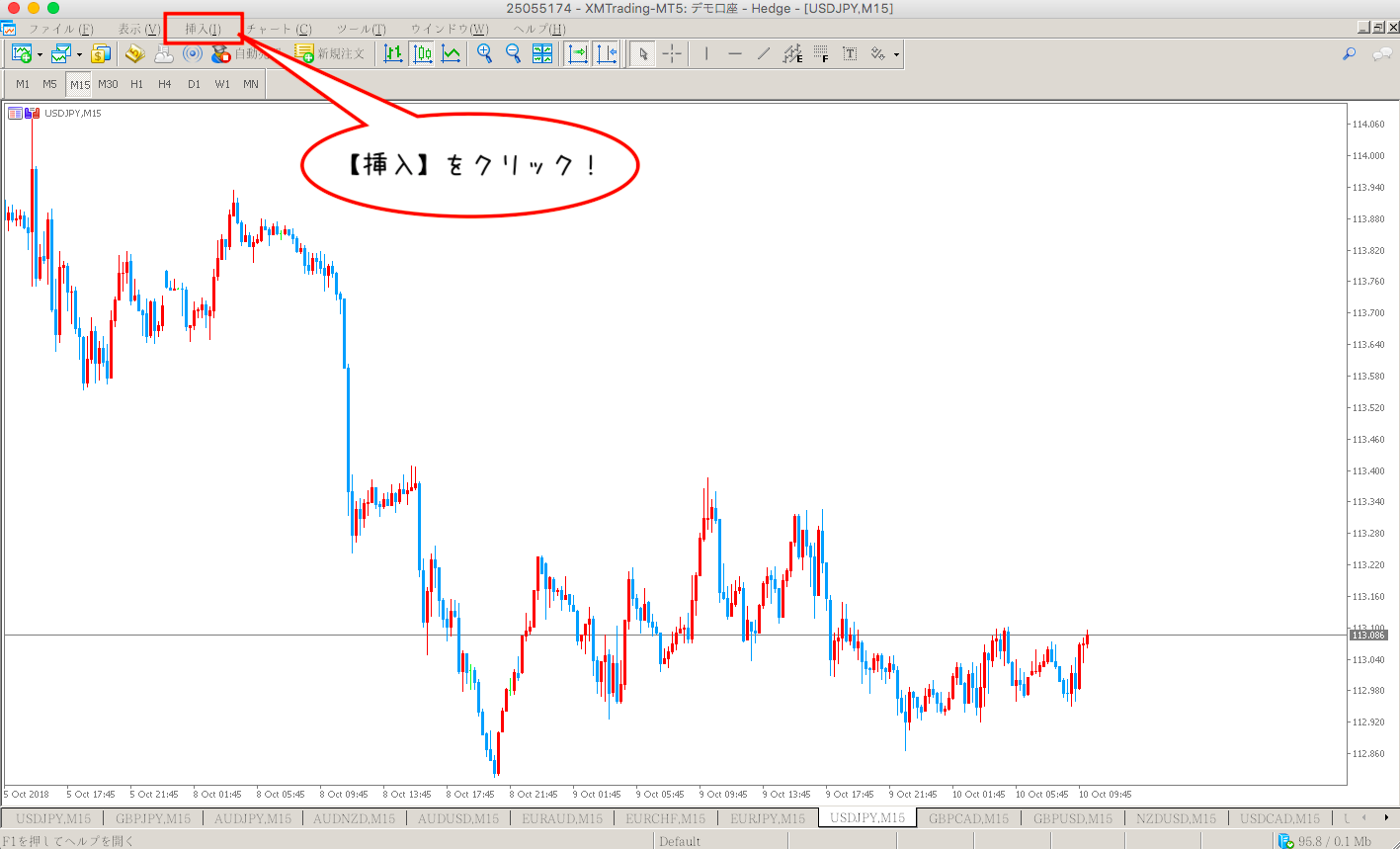The height and width of the screenshot is (849, 1400).
Task: Switch chart to line chart display
Action: click(x=451, y=53)
